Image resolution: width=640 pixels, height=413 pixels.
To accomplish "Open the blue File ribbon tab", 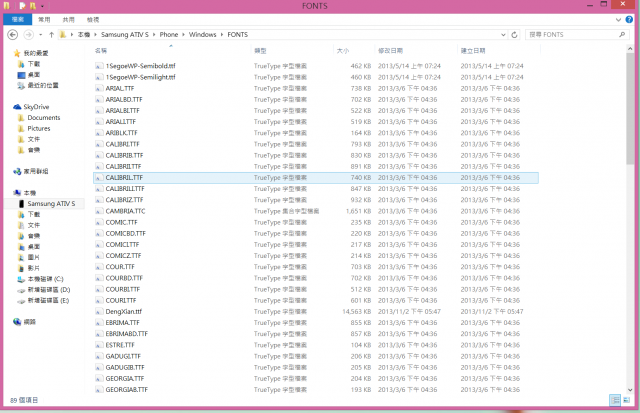I will [x=17, y=19].
